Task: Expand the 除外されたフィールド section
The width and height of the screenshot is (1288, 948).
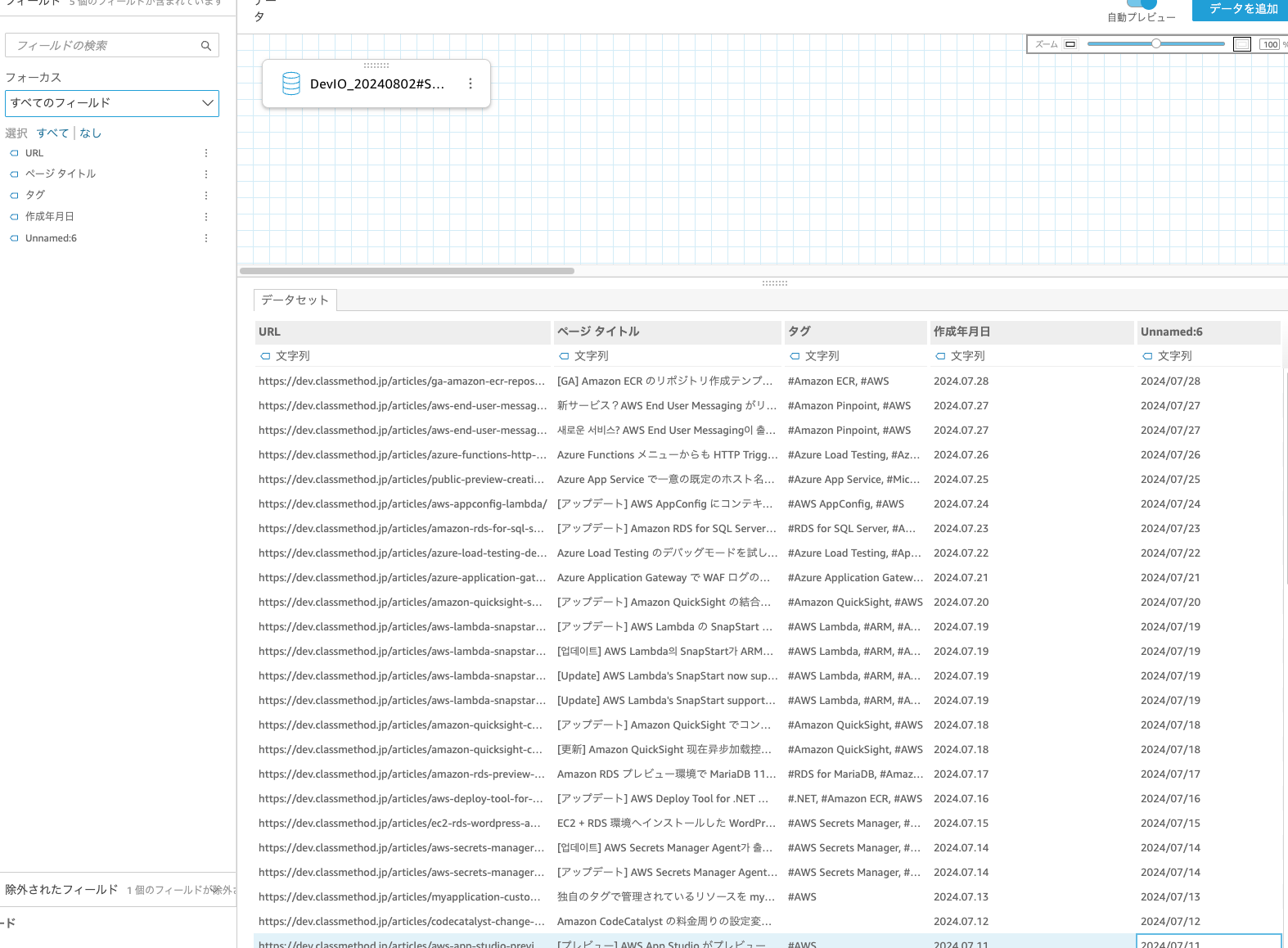Action: (x=119, y=890)
